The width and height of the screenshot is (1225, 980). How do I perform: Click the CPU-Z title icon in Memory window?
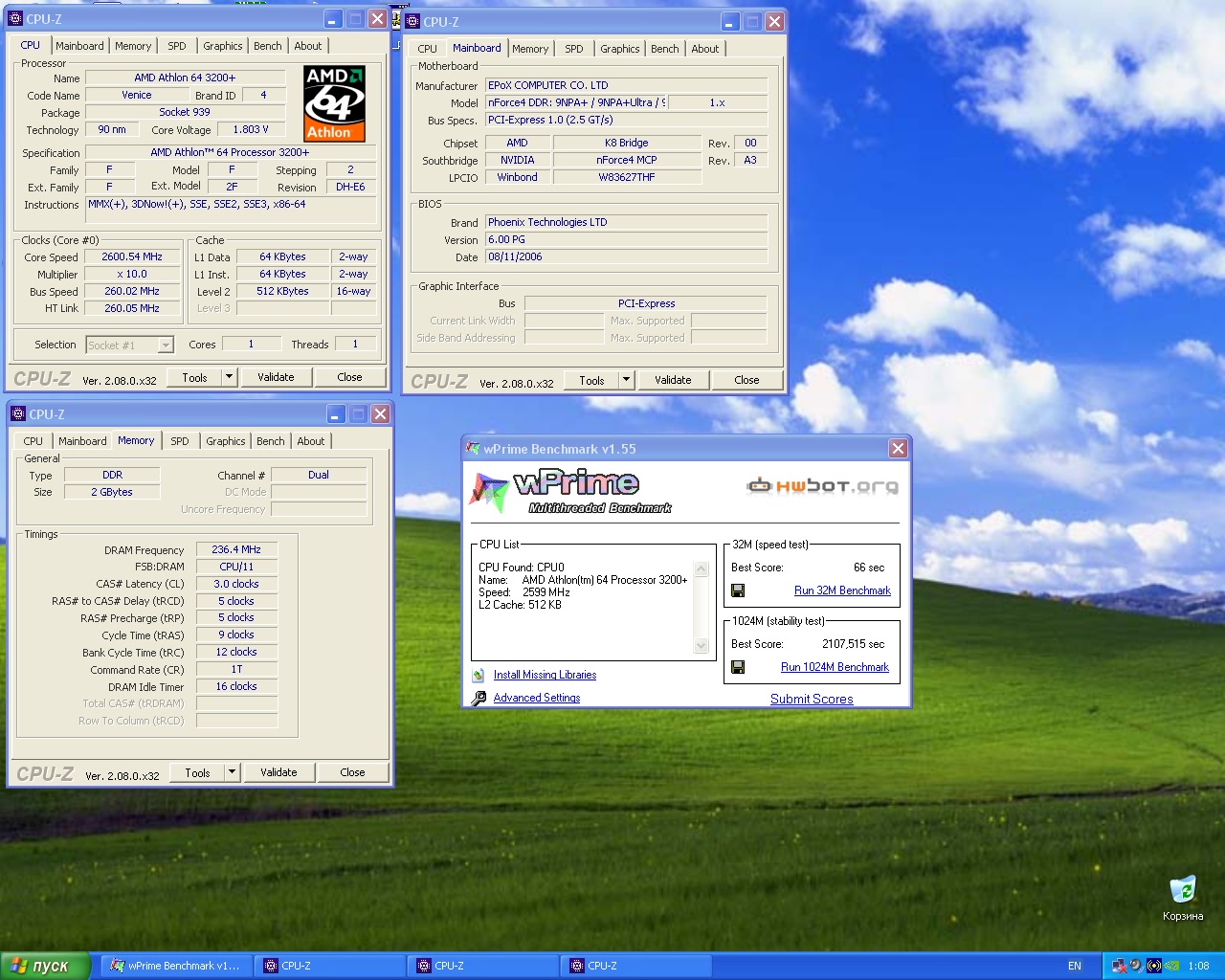(x=18, y=414)
